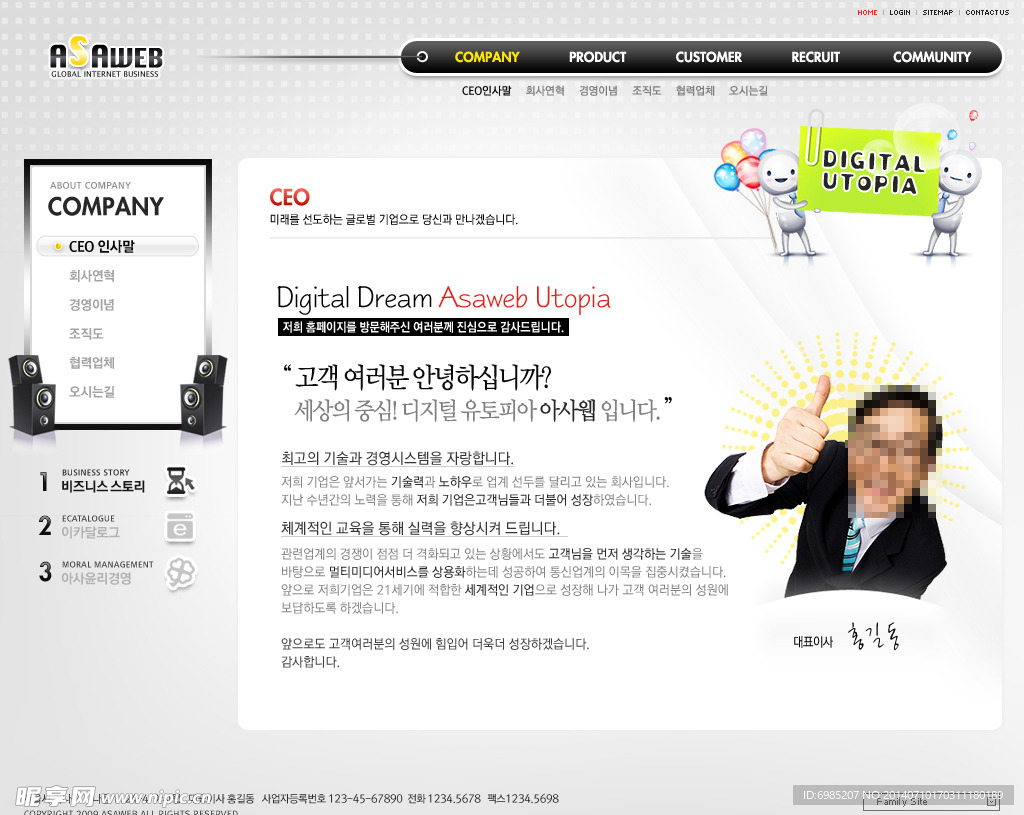Viewport: 1024px width, 815px height.
Task: Click the ASAWEB logo
Action: [105, 59]
